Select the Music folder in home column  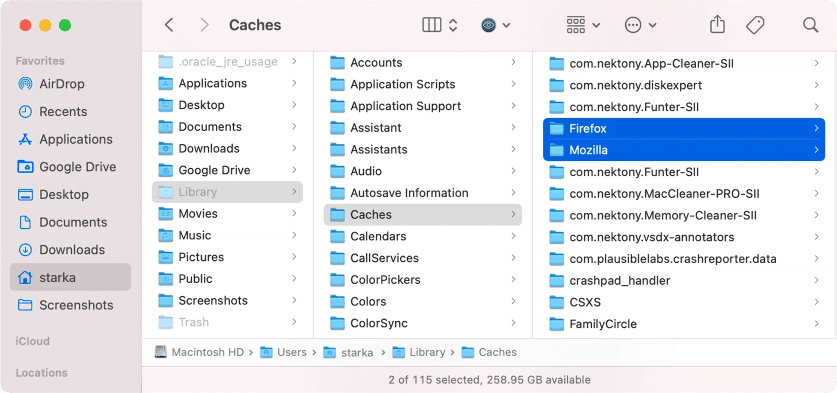point(227,235)
